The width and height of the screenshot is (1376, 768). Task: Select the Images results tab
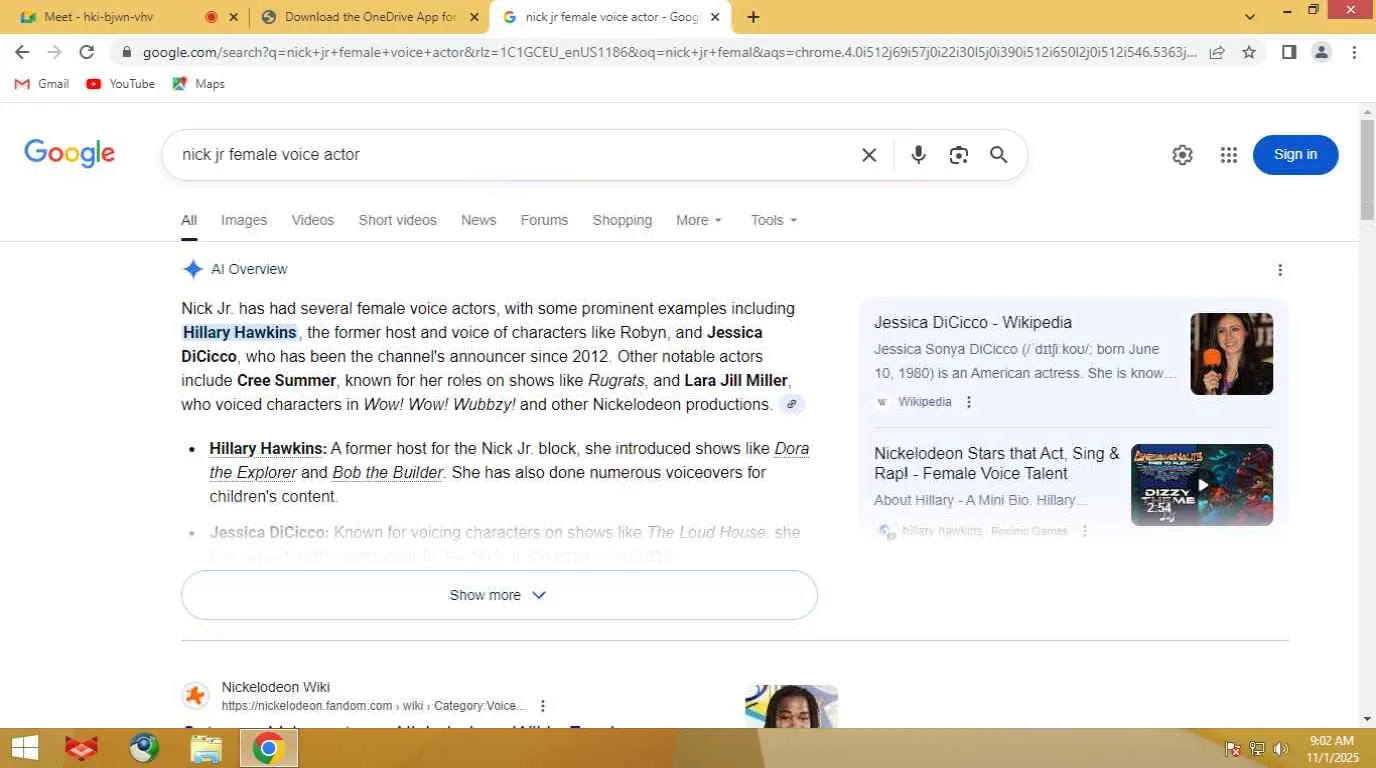244,220
